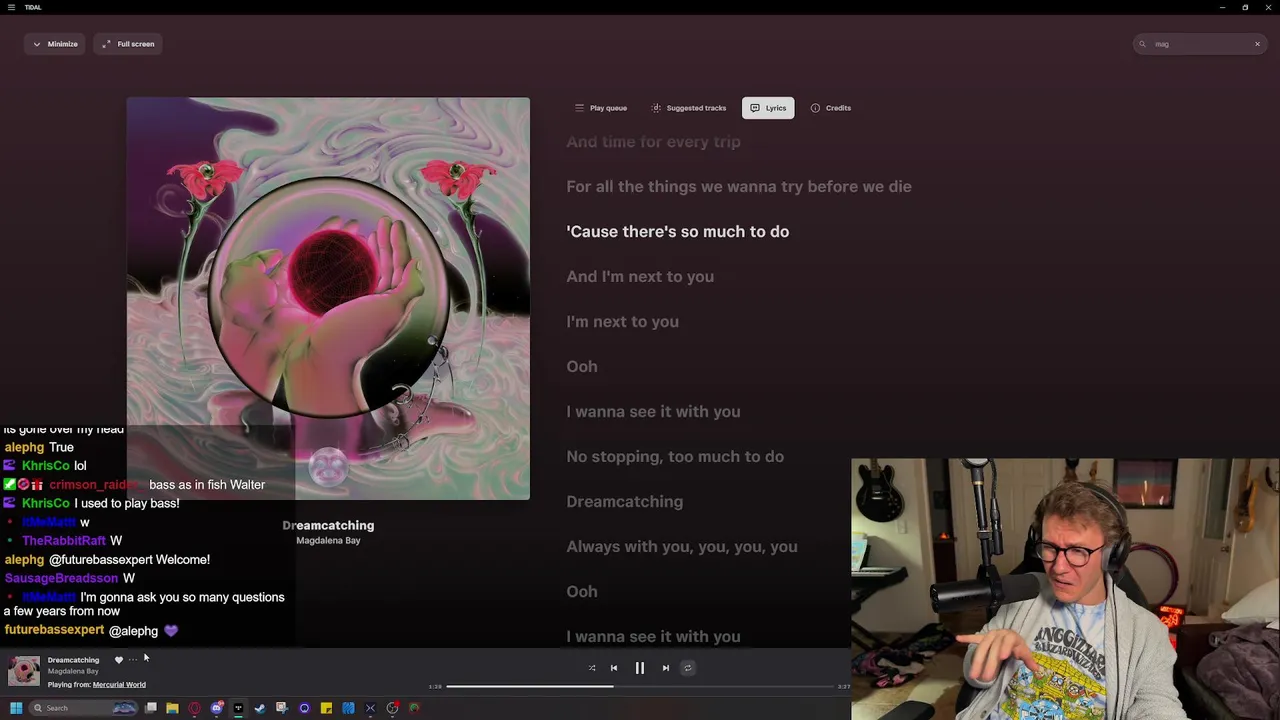
Task: Open the Suggested tracks tab
Action: 689,108
